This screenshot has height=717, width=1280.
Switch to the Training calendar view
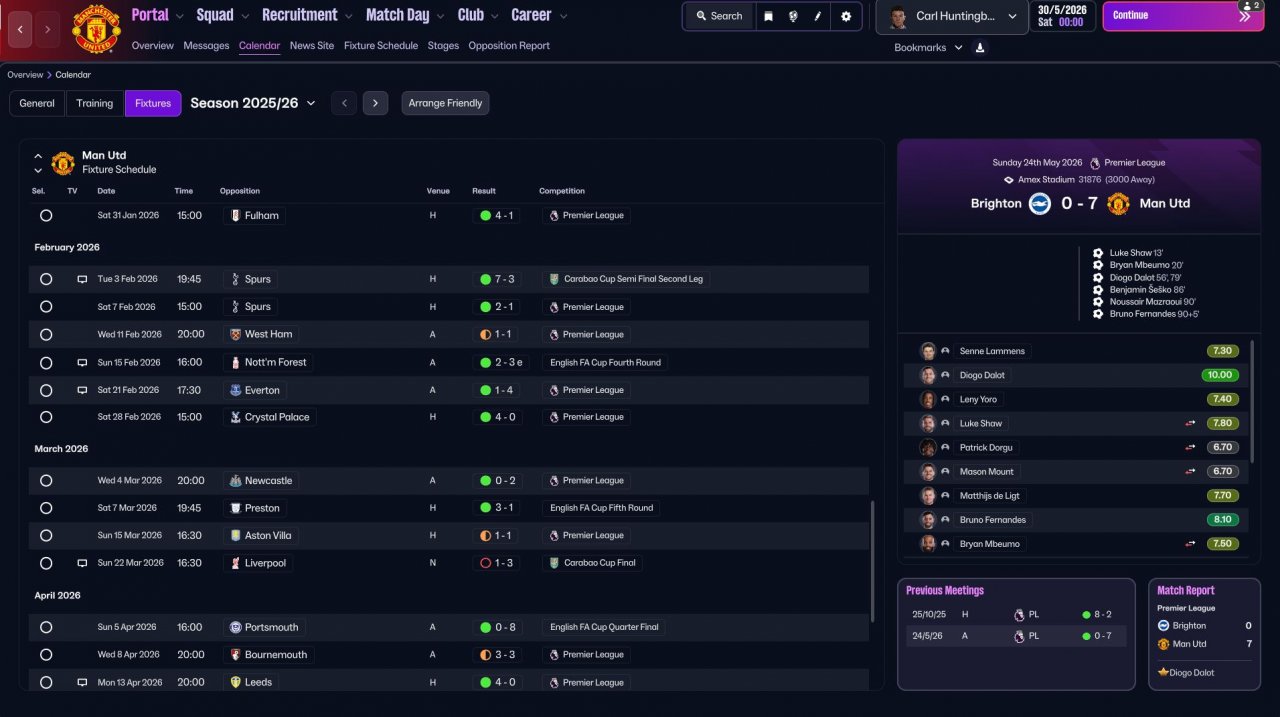click(95, 103)
